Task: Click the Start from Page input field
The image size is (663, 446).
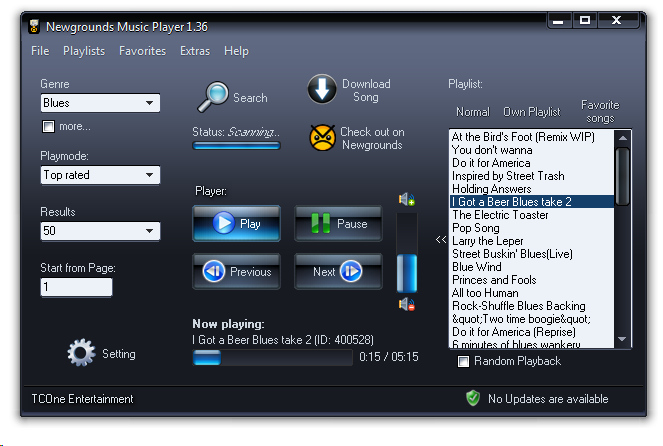Action: (x=77, y=287)
